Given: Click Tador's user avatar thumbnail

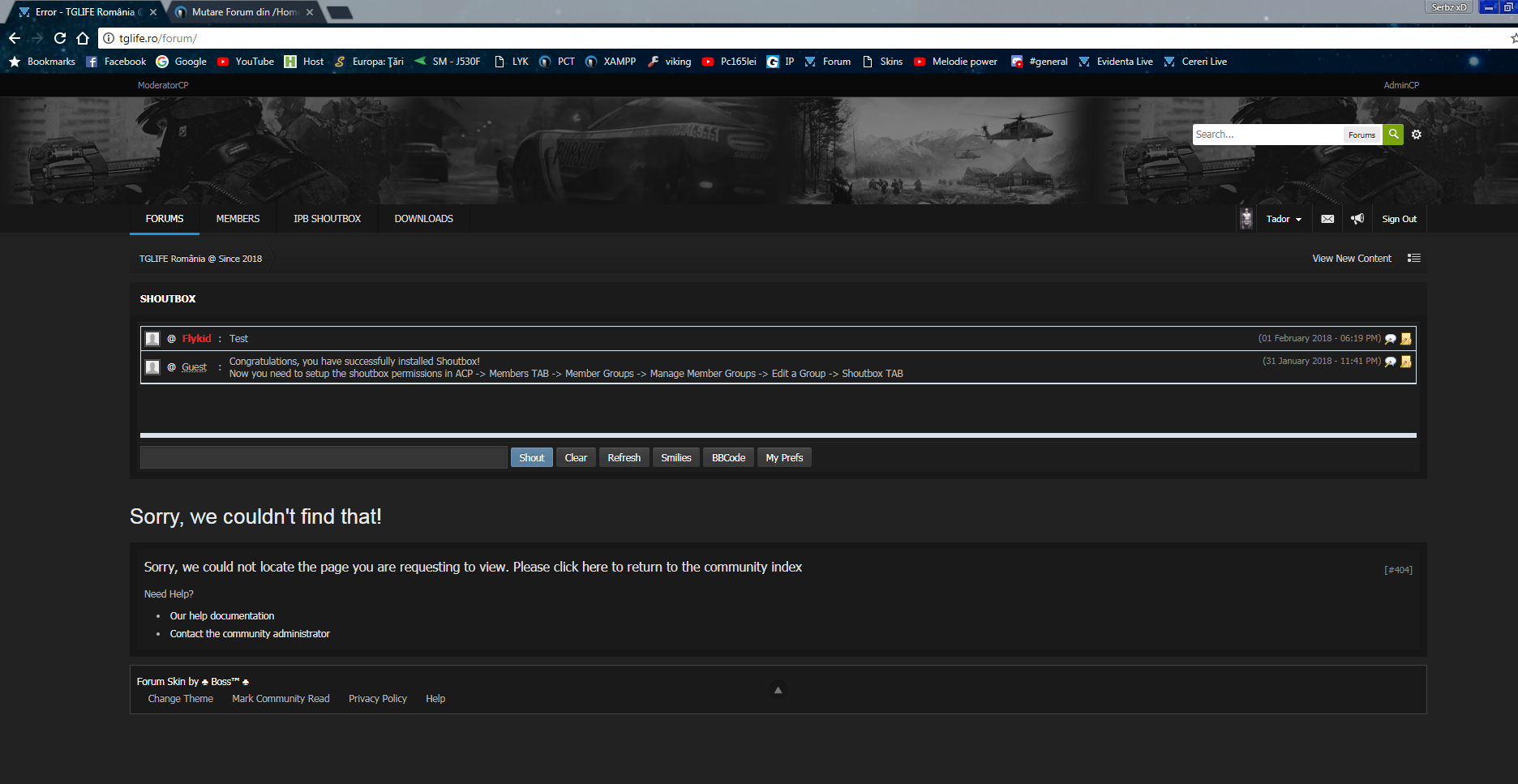Looking at the screenshot, I should click(1246, 219).
